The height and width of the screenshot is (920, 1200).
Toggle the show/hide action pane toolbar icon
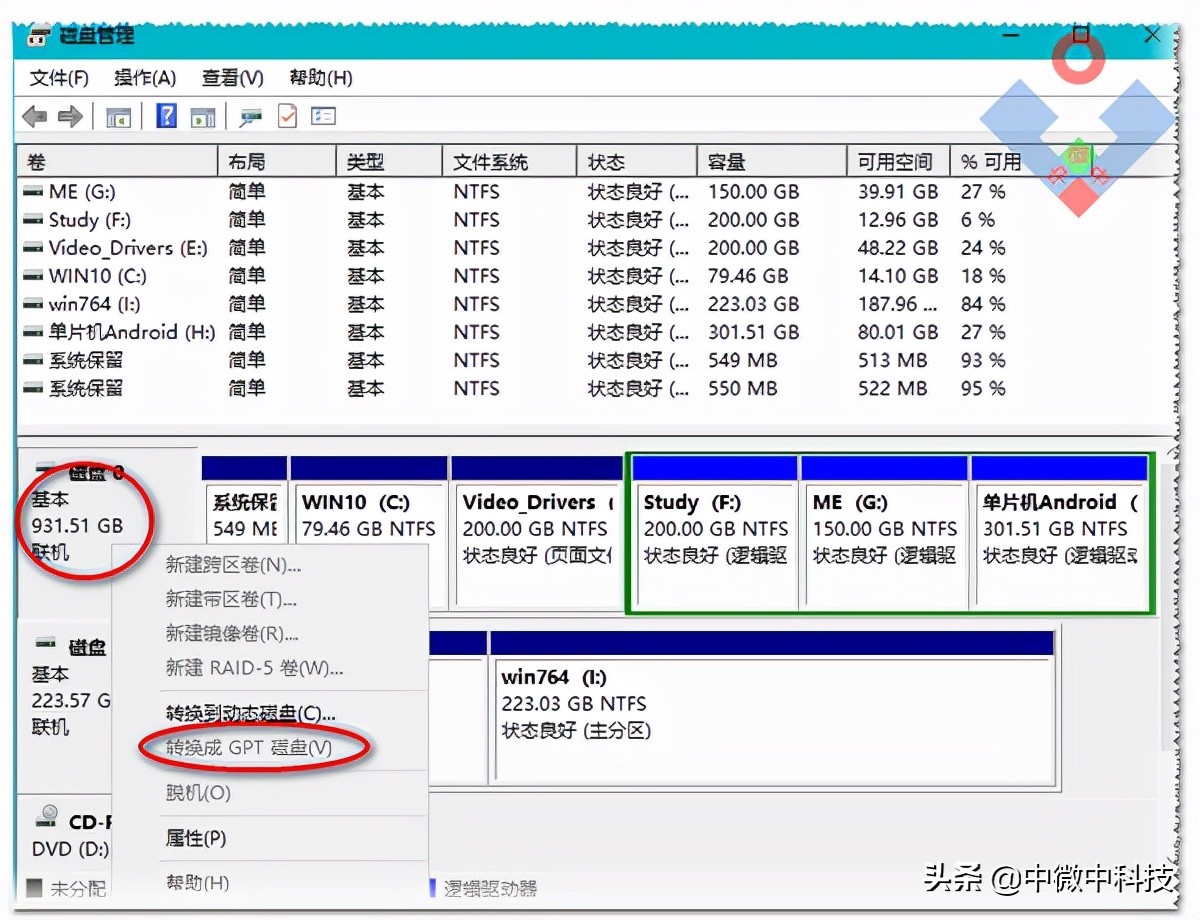click(200, 116)
